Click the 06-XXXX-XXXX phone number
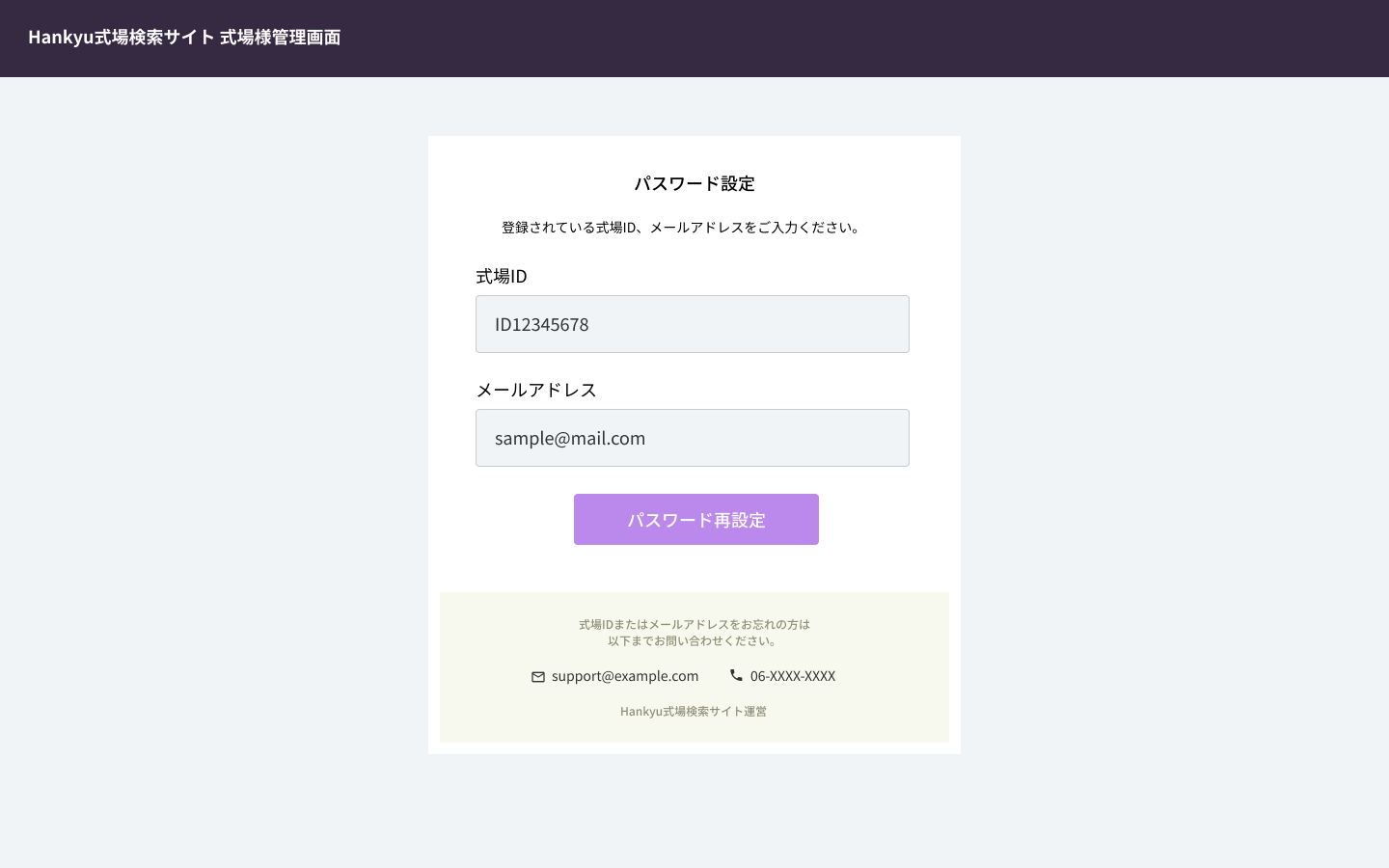Viewport: 1389px width, 868px height. (x=792, y=676)
